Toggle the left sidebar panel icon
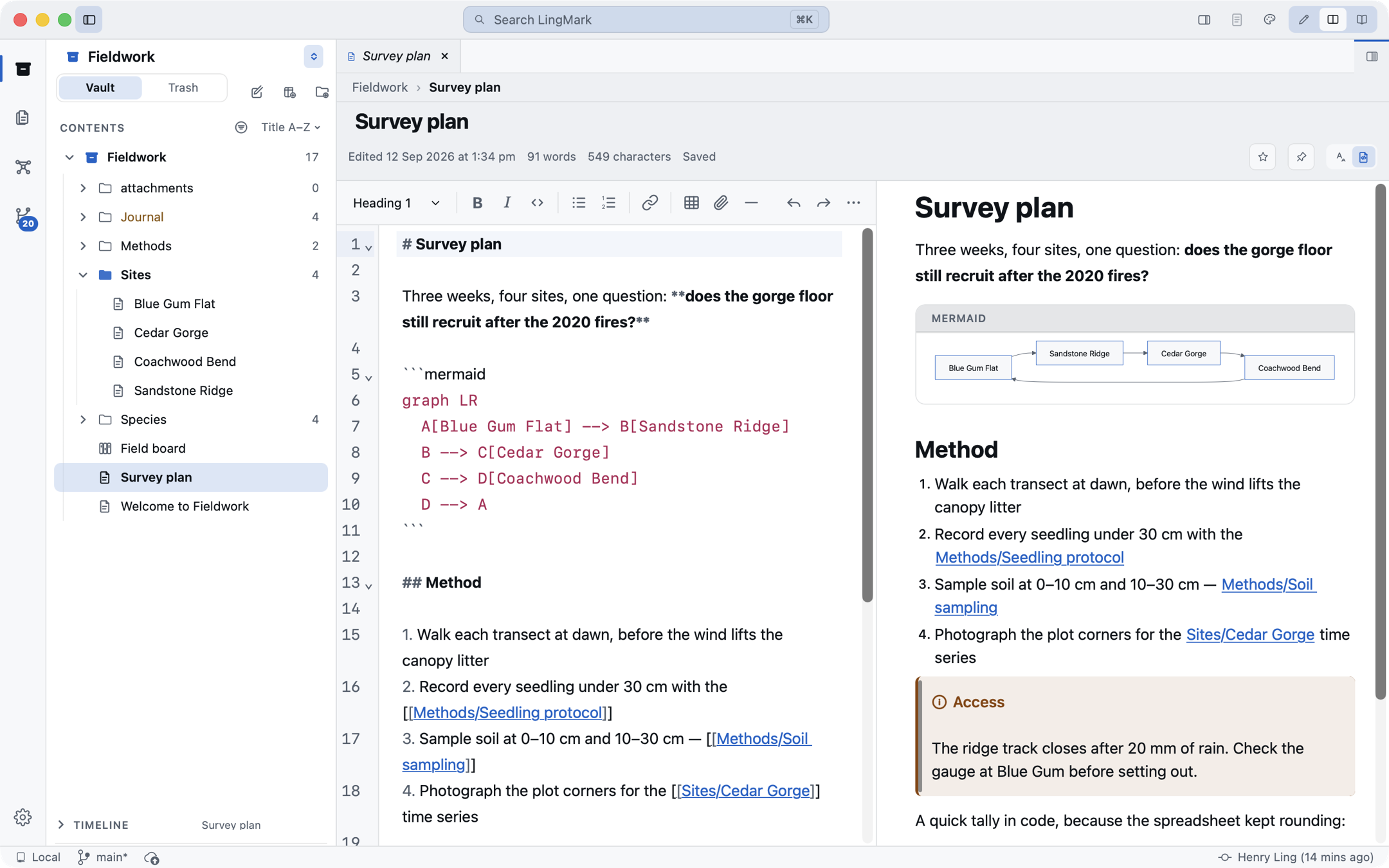This screenshot has height=868, width=1389. point(89,19)
